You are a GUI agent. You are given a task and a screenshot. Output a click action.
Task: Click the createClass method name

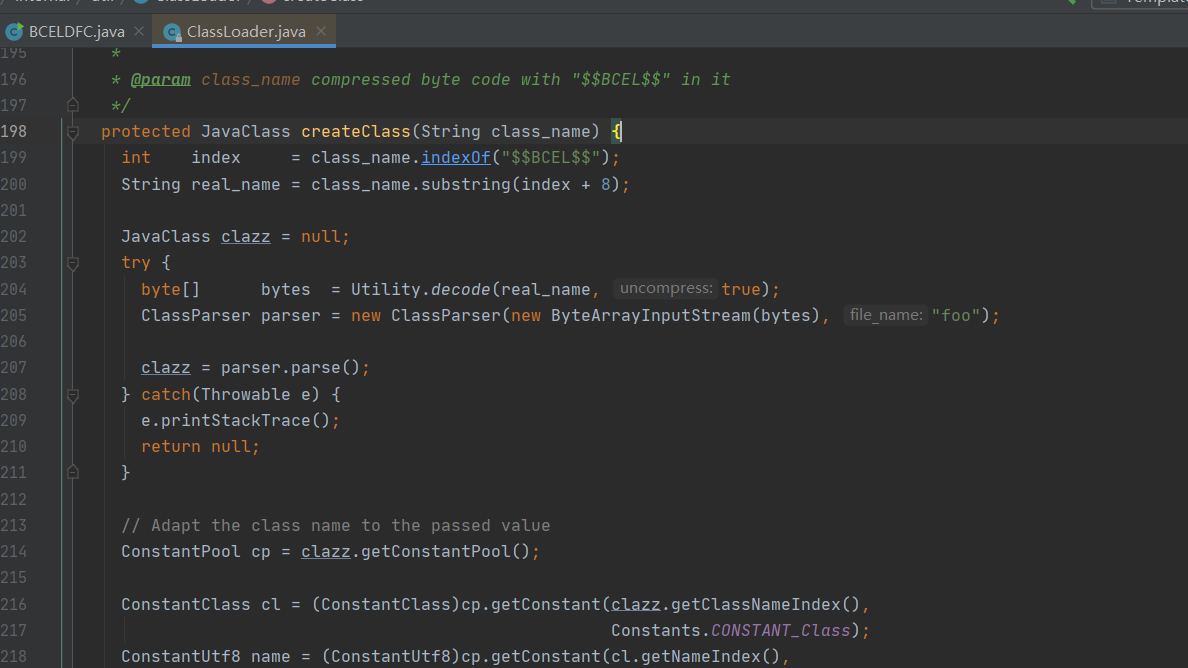coord(355,132)
